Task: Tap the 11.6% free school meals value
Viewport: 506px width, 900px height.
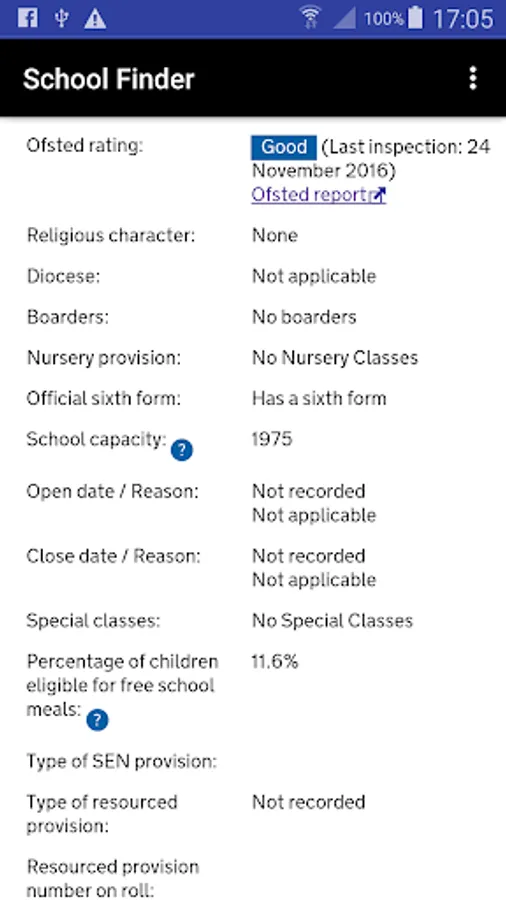Action: point(275,662)
